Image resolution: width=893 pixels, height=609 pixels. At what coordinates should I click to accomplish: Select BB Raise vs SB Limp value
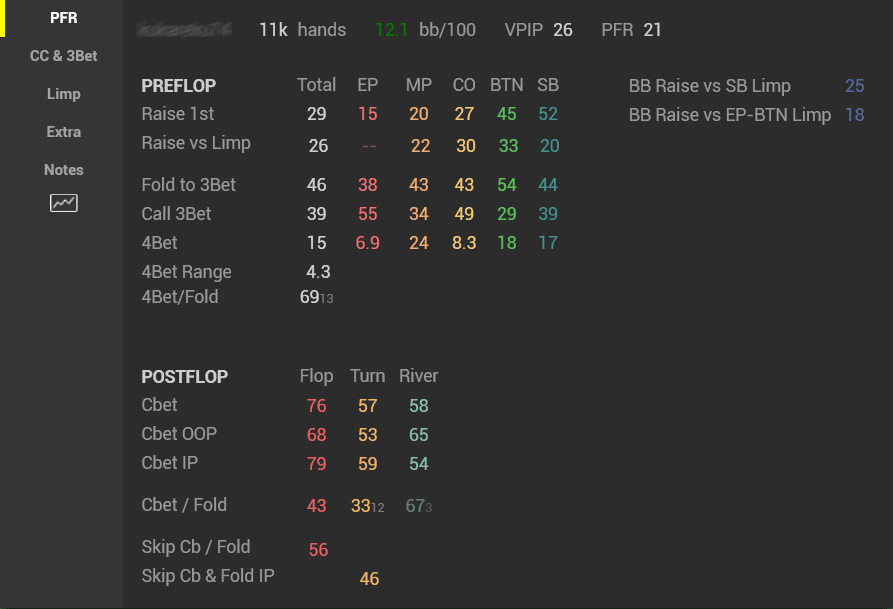[x=854, y=86]
